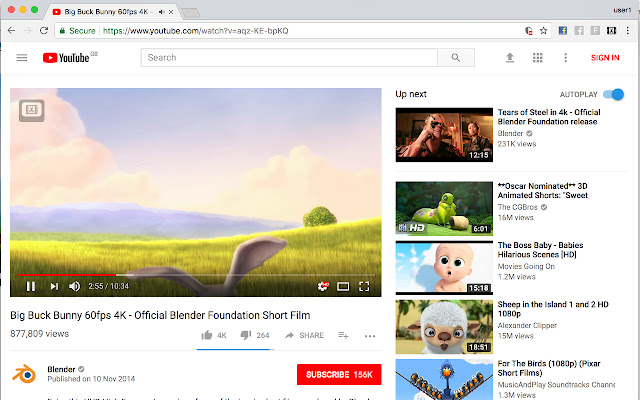Viewport: 640px width, 400px height.
Task: Open Oscar Nominated 3D Animated Shorts thumbnail
Action: [444, 209]
